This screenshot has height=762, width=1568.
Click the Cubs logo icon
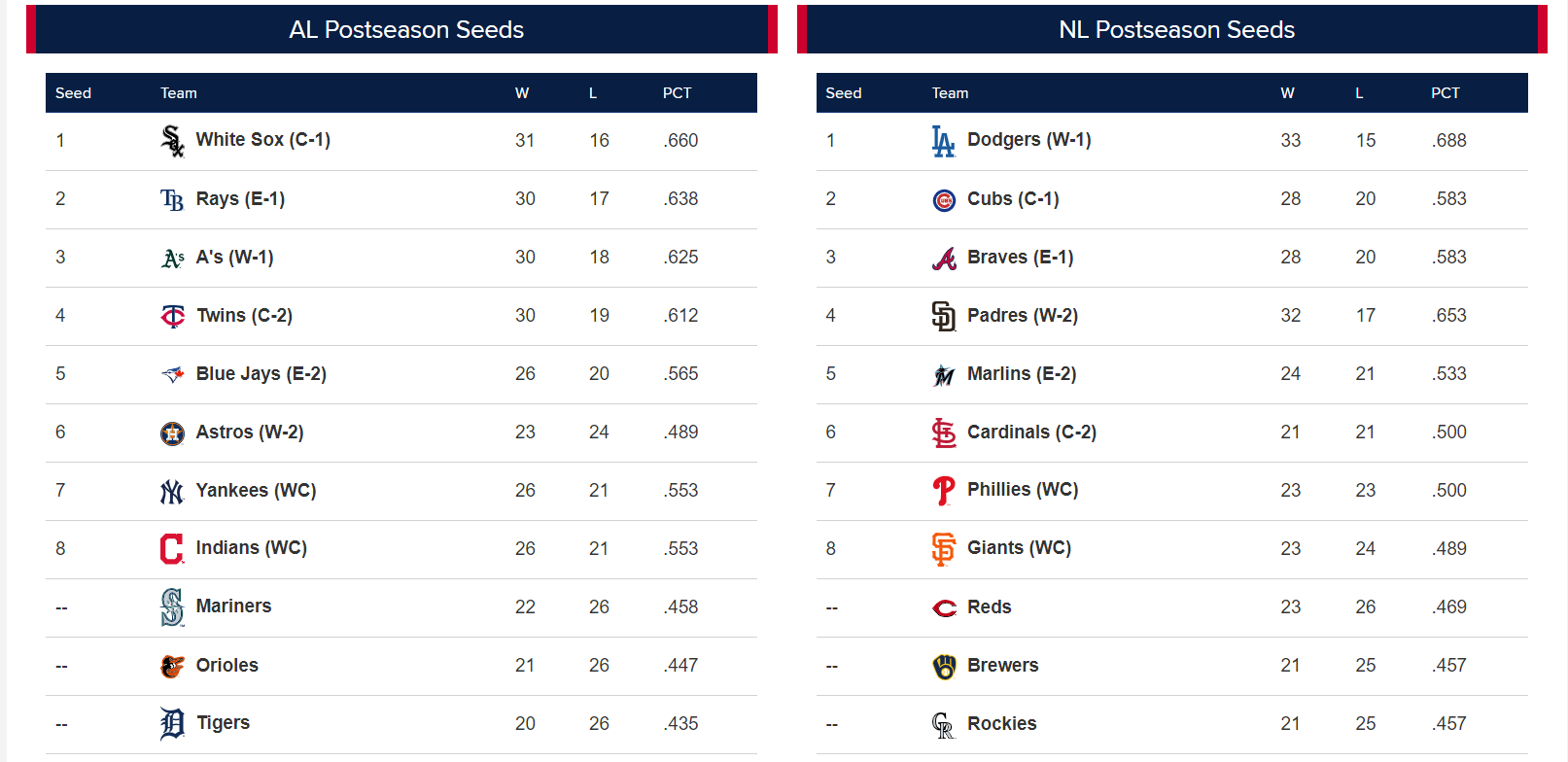(x=944, y=200)
